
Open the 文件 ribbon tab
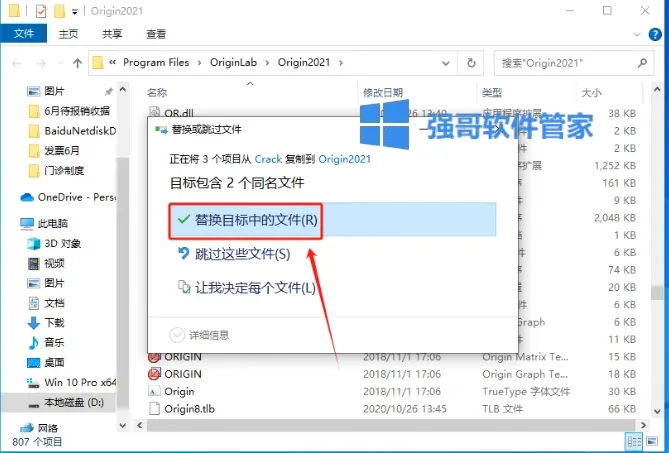(x=23, y=33)
